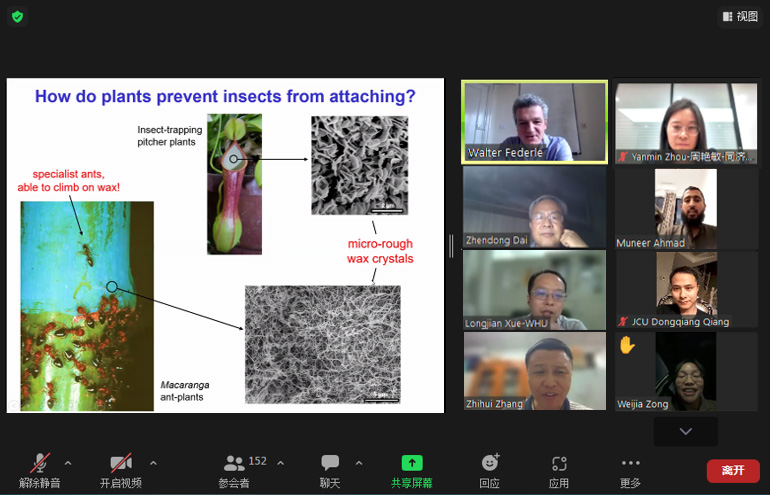This screenshot has width=770, height=495.
Task: Expand video options arrow beside 开启视频
Action: pyautogui.click(x=153, y=463)
